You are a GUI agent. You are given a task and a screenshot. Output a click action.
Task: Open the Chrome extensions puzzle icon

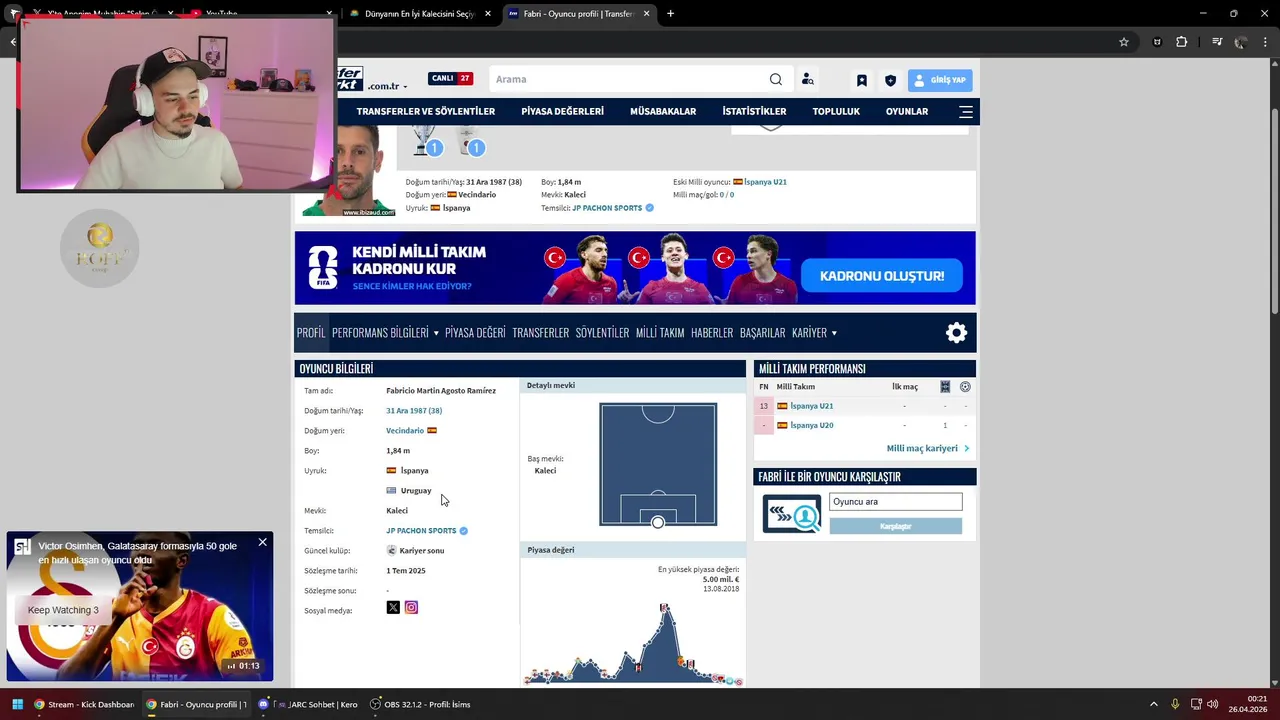1182,42
